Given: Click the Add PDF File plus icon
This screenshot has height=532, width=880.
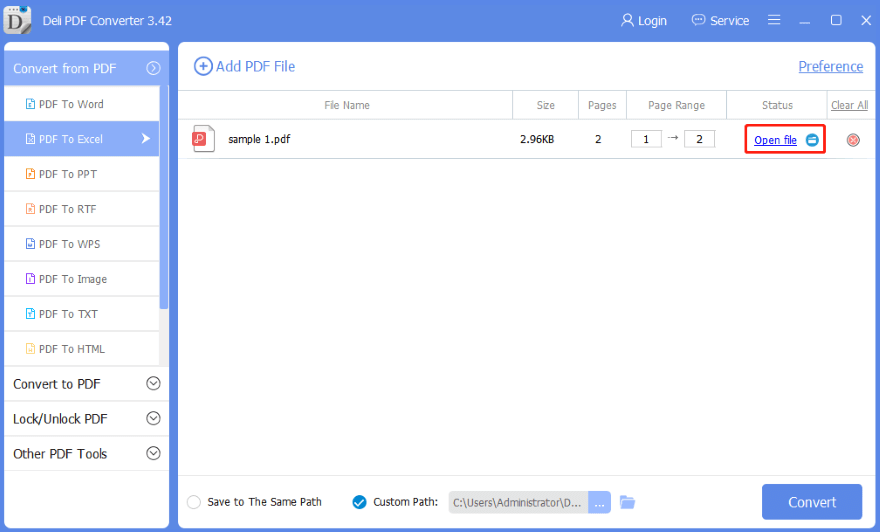Looking at the screenshot, I should [203, 66].
